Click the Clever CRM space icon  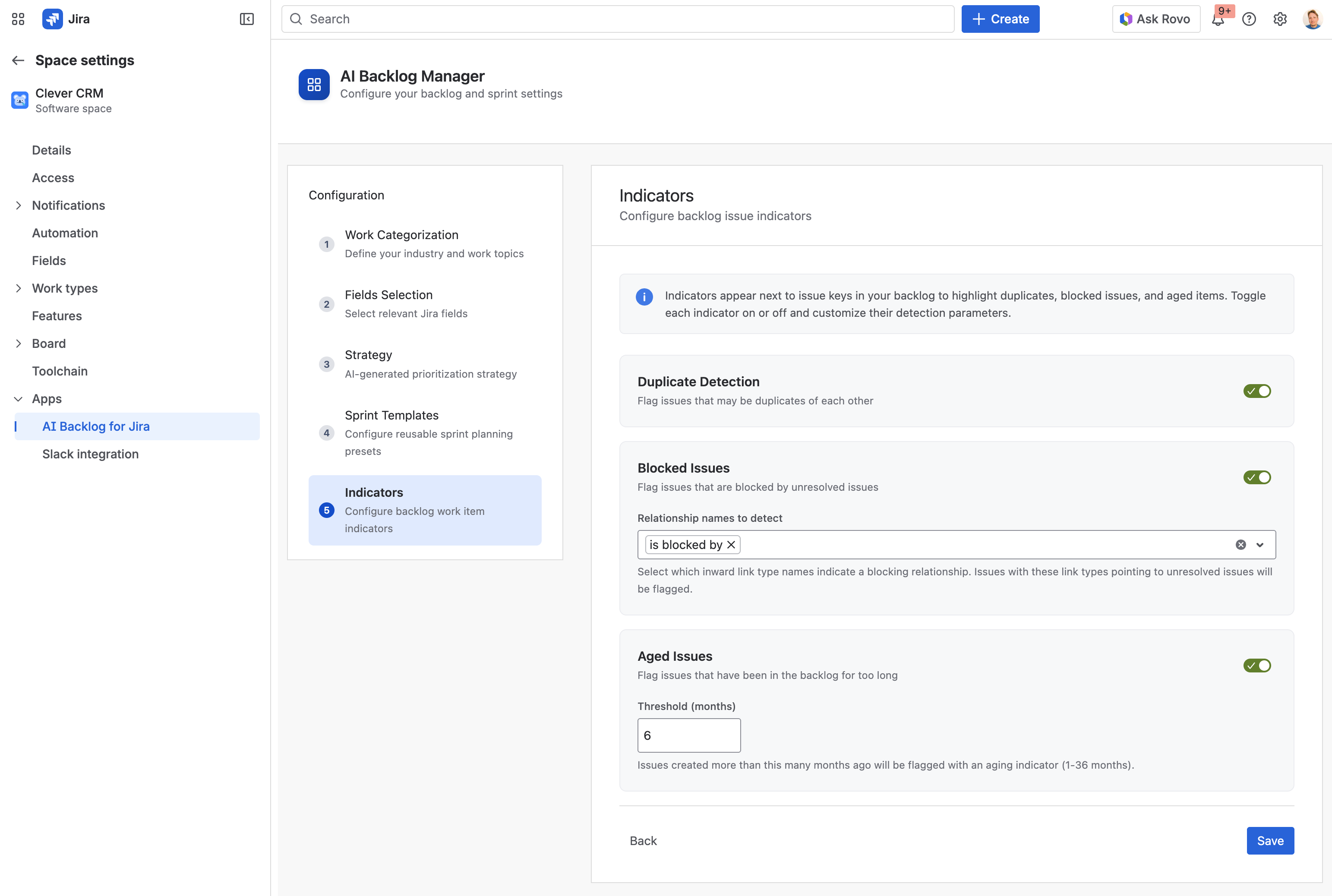pos(19,99)
